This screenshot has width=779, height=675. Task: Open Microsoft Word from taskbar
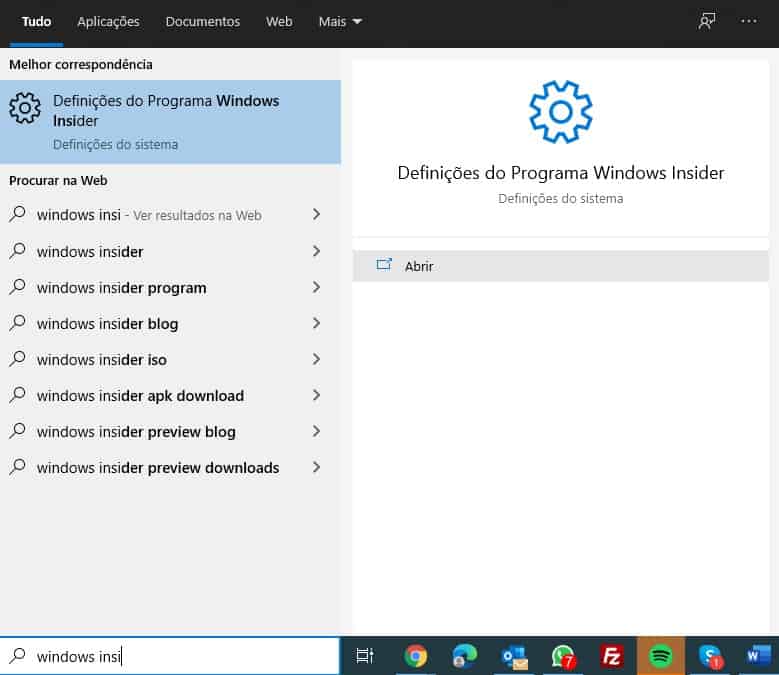pyautogui.click(x=759, y=656)
